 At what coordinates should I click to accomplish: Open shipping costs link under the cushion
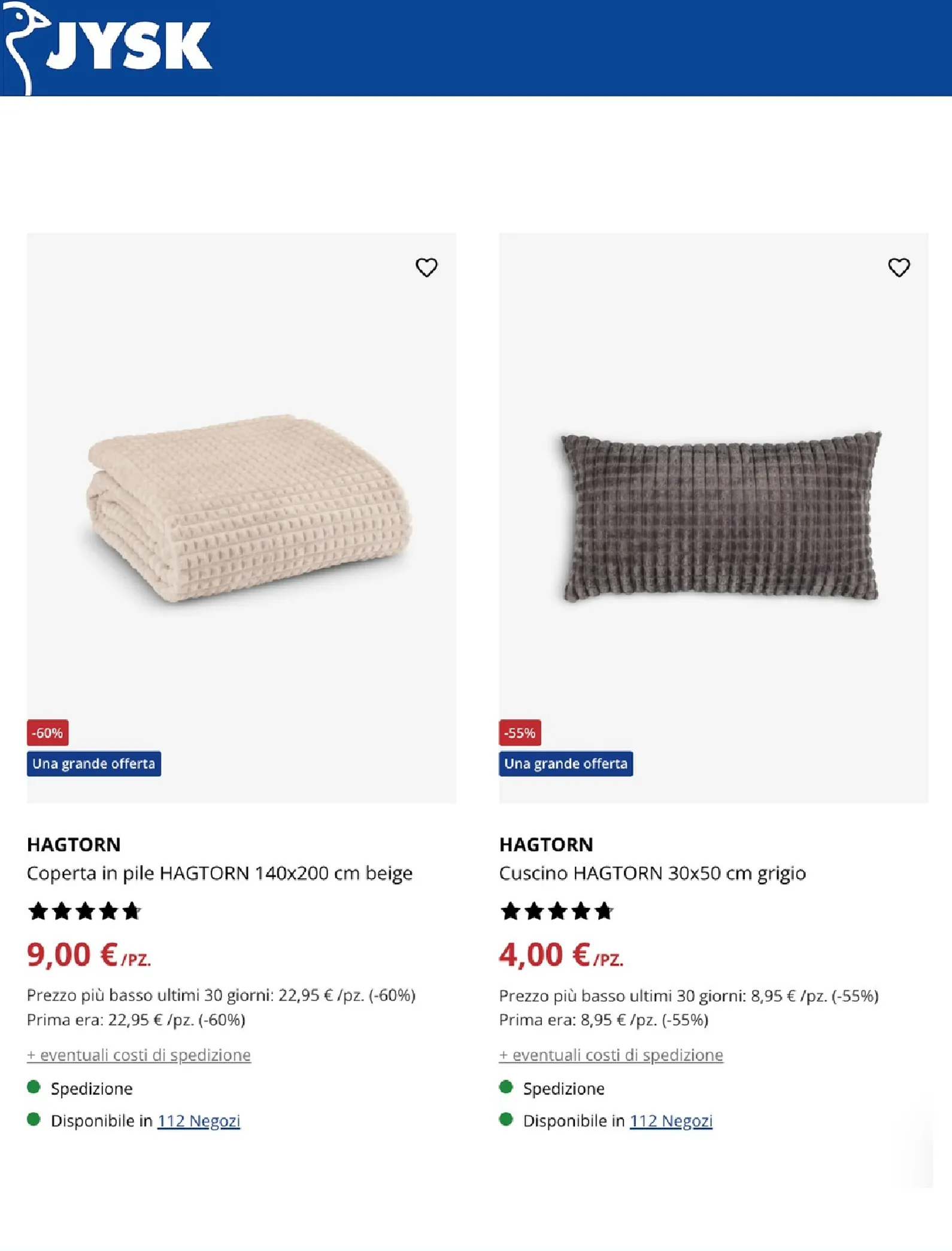click(x=611, y=1055)
